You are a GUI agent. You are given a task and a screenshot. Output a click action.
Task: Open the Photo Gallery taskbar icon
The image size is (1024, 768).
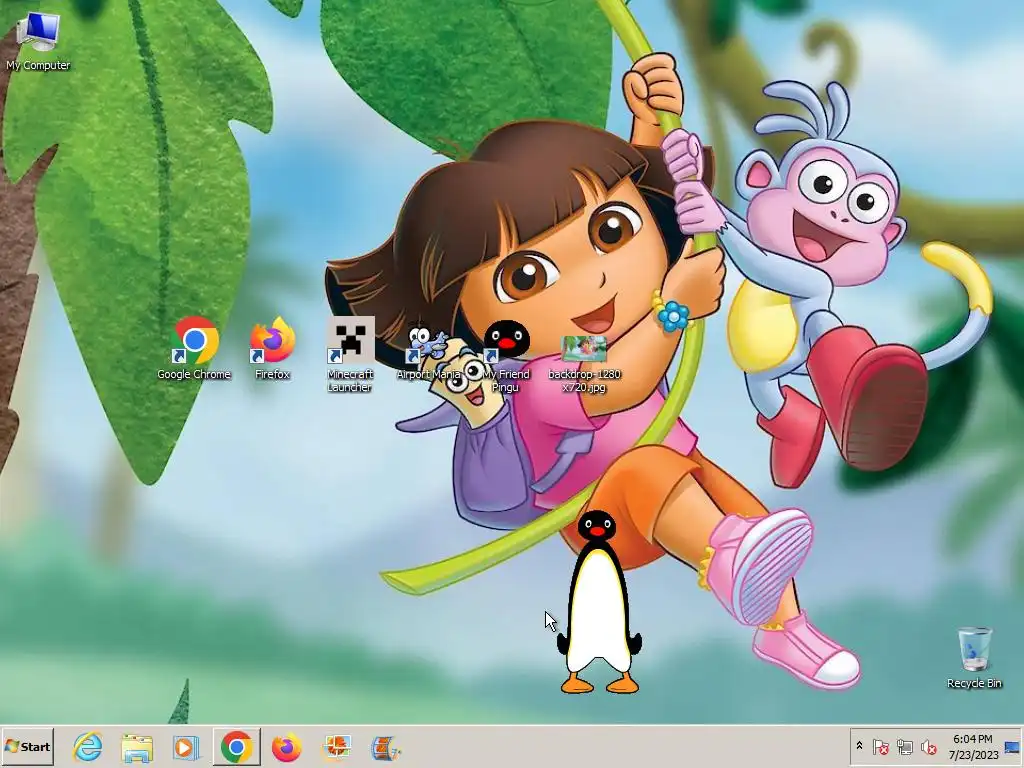tap(336, 747)
